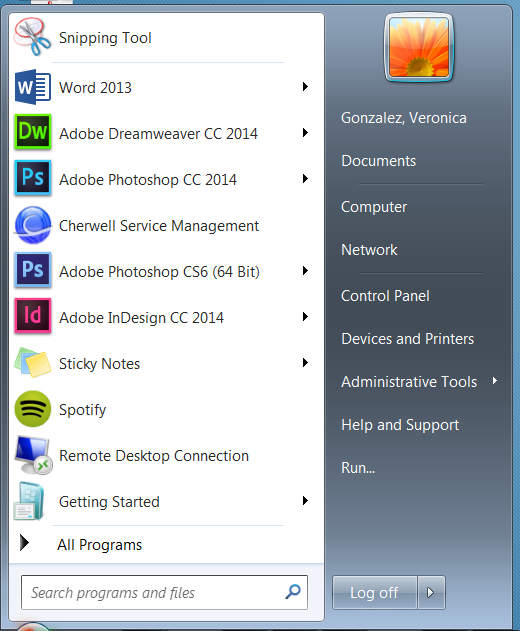520x631 pixels.
Task: Open Network from the Start menu
Action: pos(369,250)
